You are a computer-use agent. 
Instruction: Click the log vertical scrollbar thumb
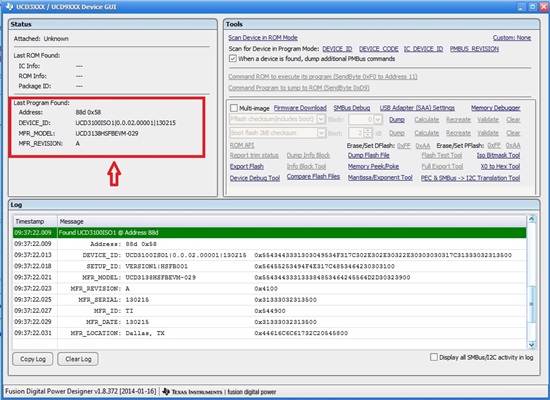531,304
